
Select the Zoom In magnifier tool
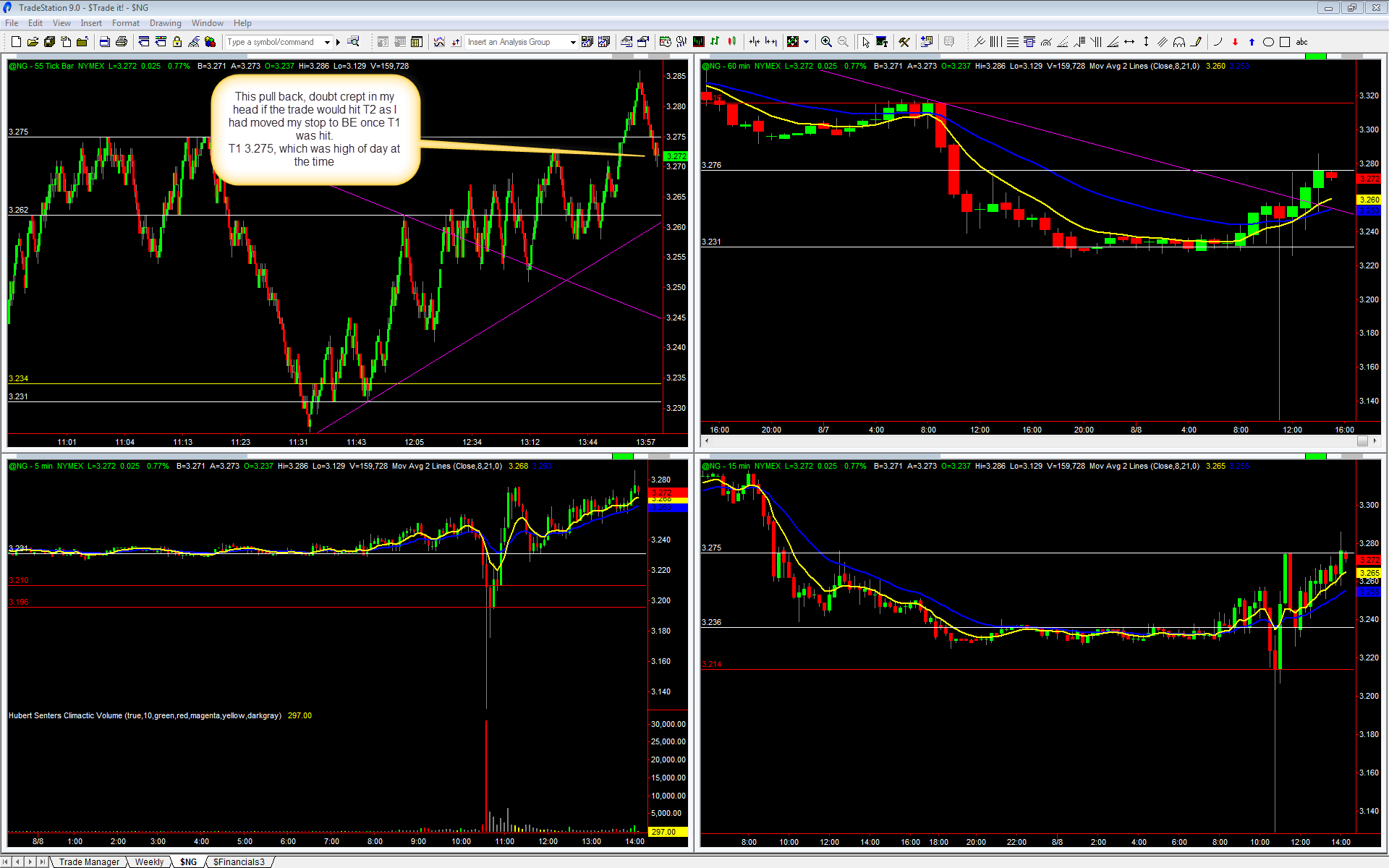(x=826, y=42)
